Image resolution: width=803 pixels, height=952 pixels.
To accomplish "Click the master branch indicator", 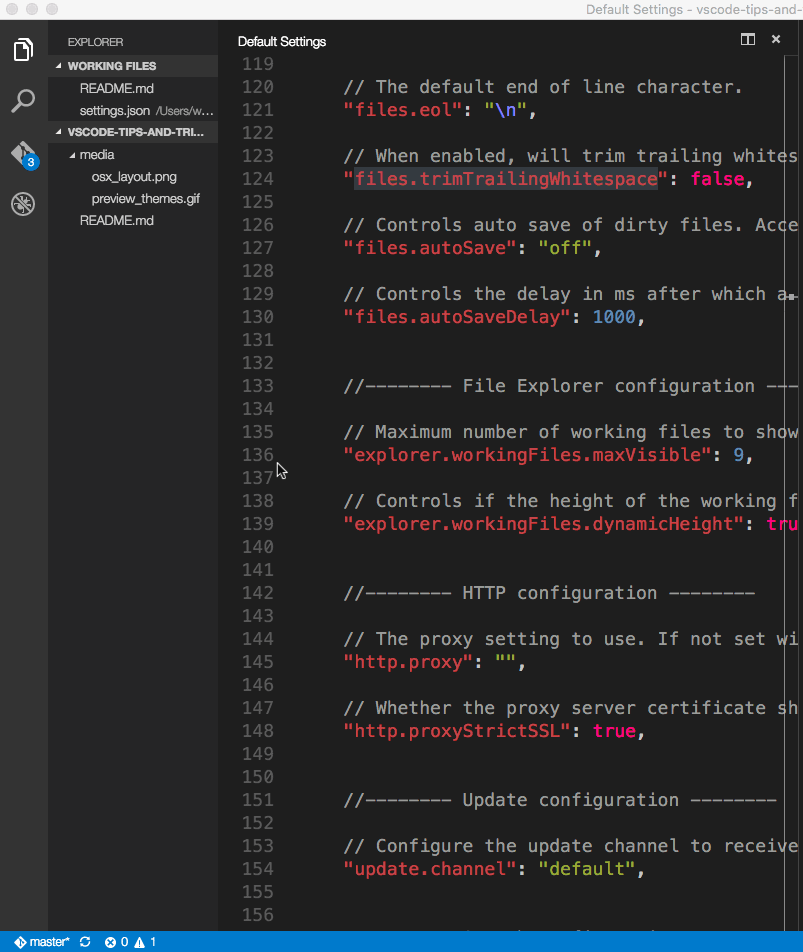I will point(40,941).
